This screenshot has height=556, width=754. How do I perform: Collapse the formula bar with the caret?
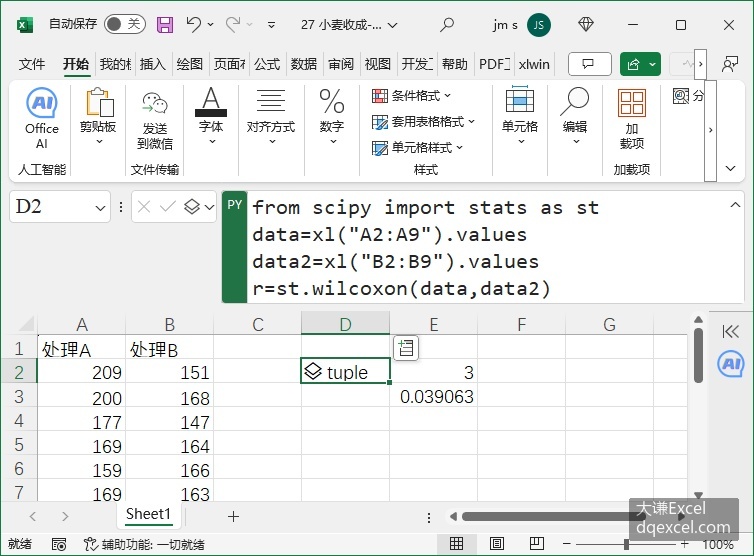tap(735, 205)
